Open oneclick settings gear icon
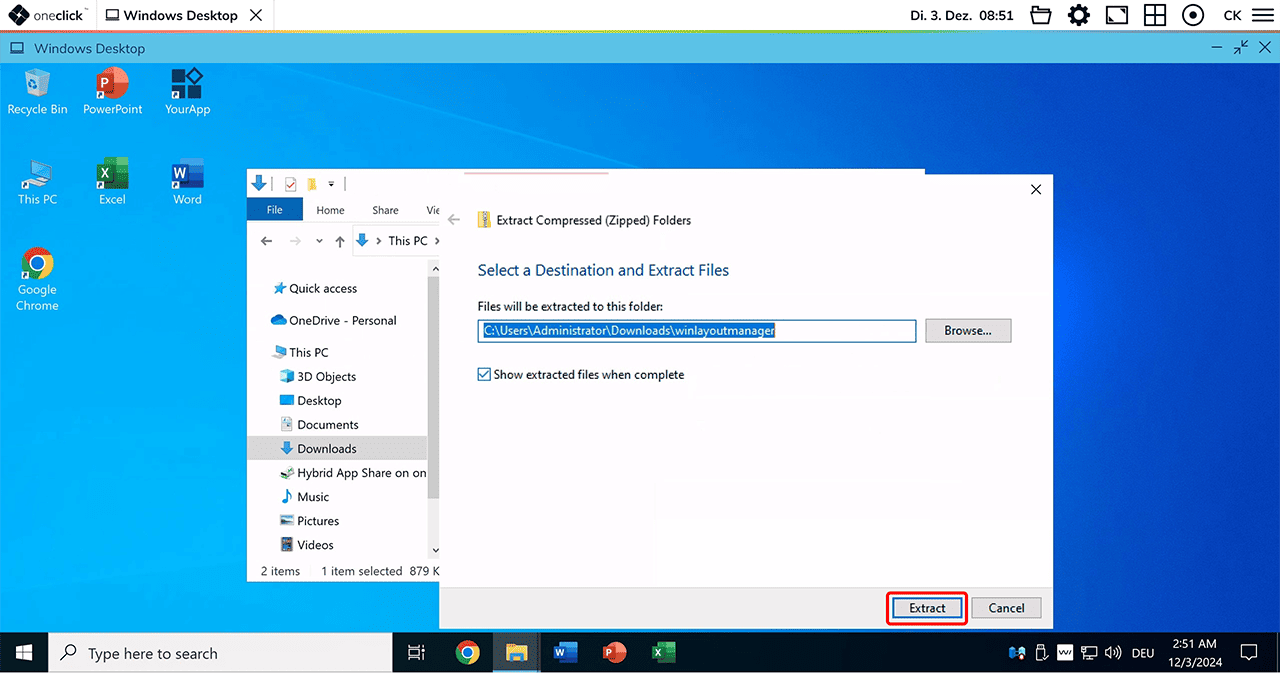This screenshot has width=1280, height=673. click(1078, 15)
